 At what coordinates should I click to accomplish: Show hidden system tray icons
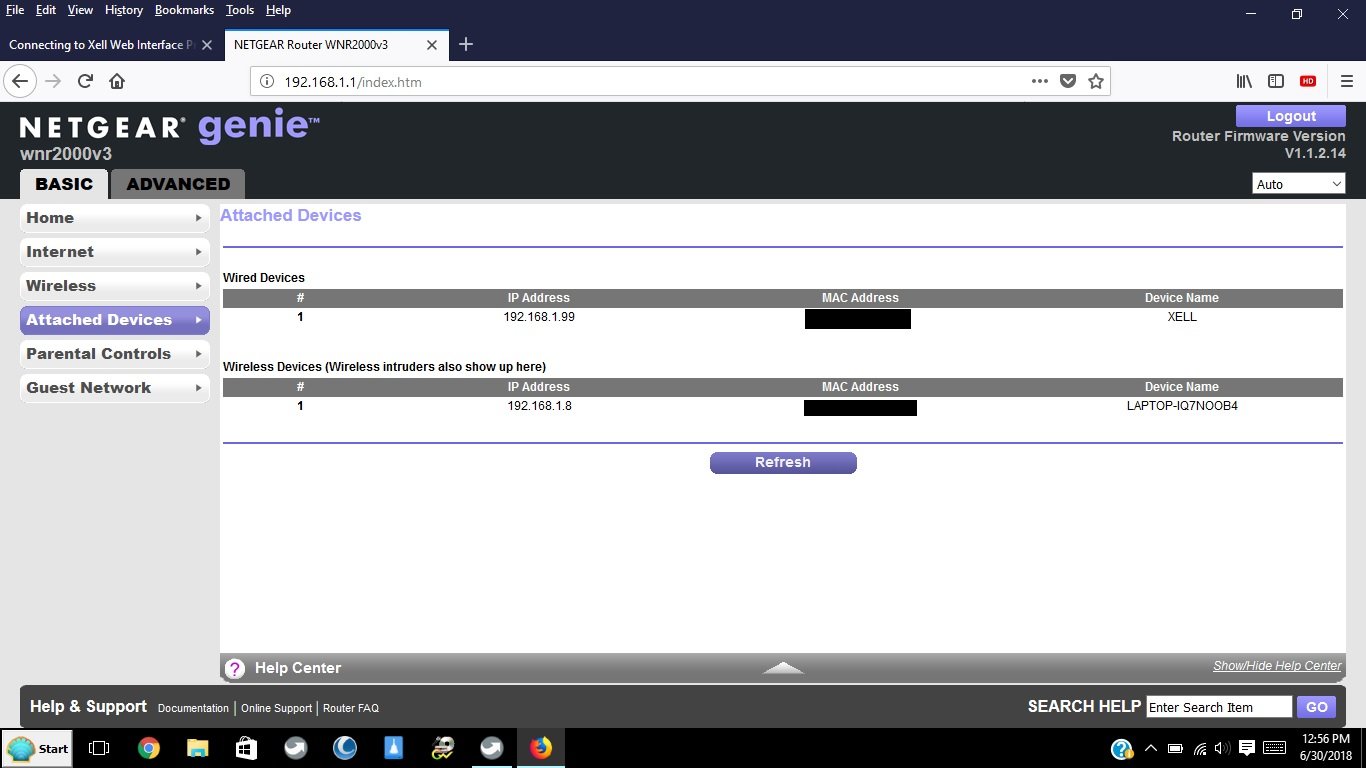(x=1151, y=748)
